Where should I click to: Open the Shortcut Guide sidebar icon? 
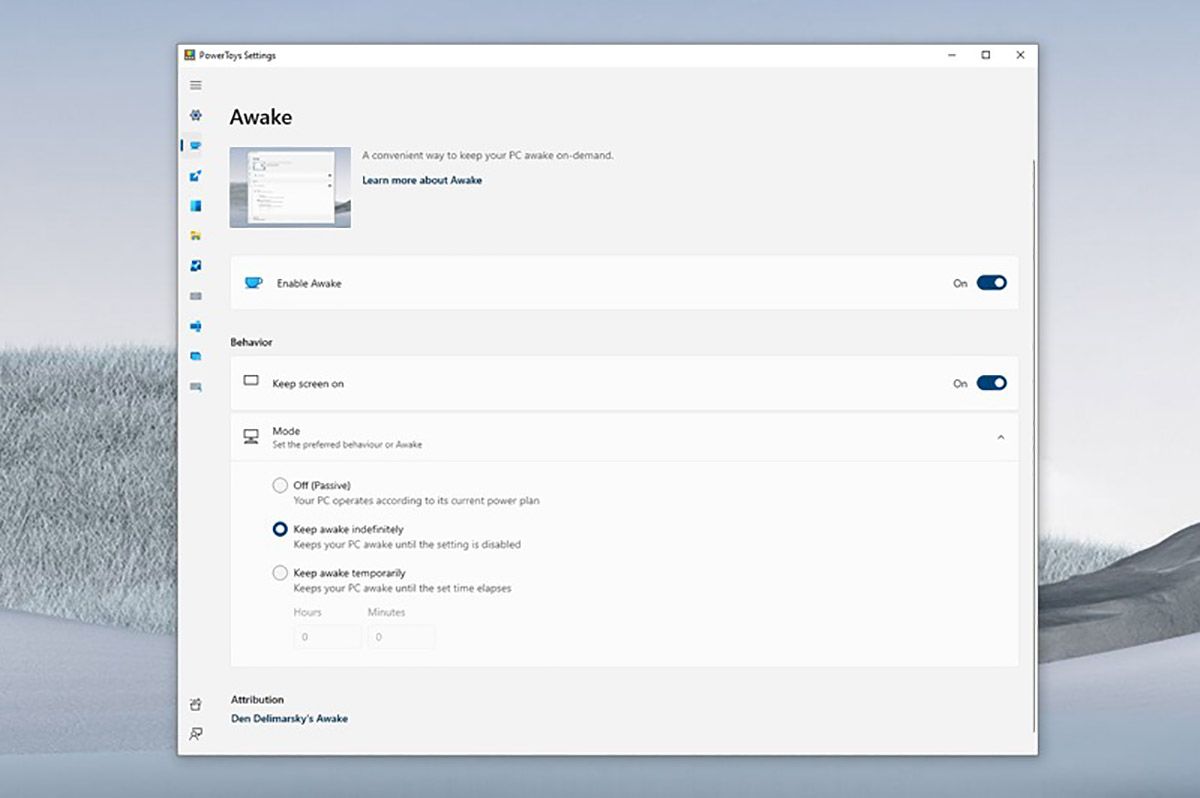196,386
